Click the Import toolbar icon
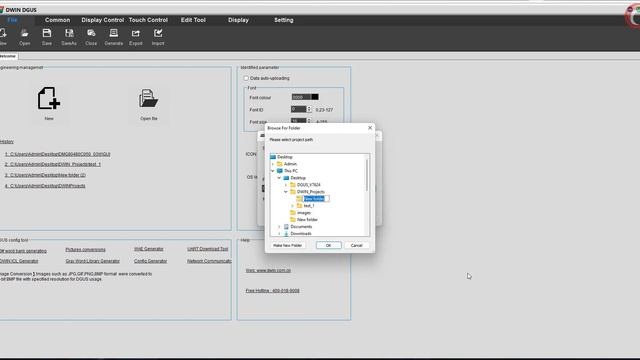The image size is (640, 360). 158,36
